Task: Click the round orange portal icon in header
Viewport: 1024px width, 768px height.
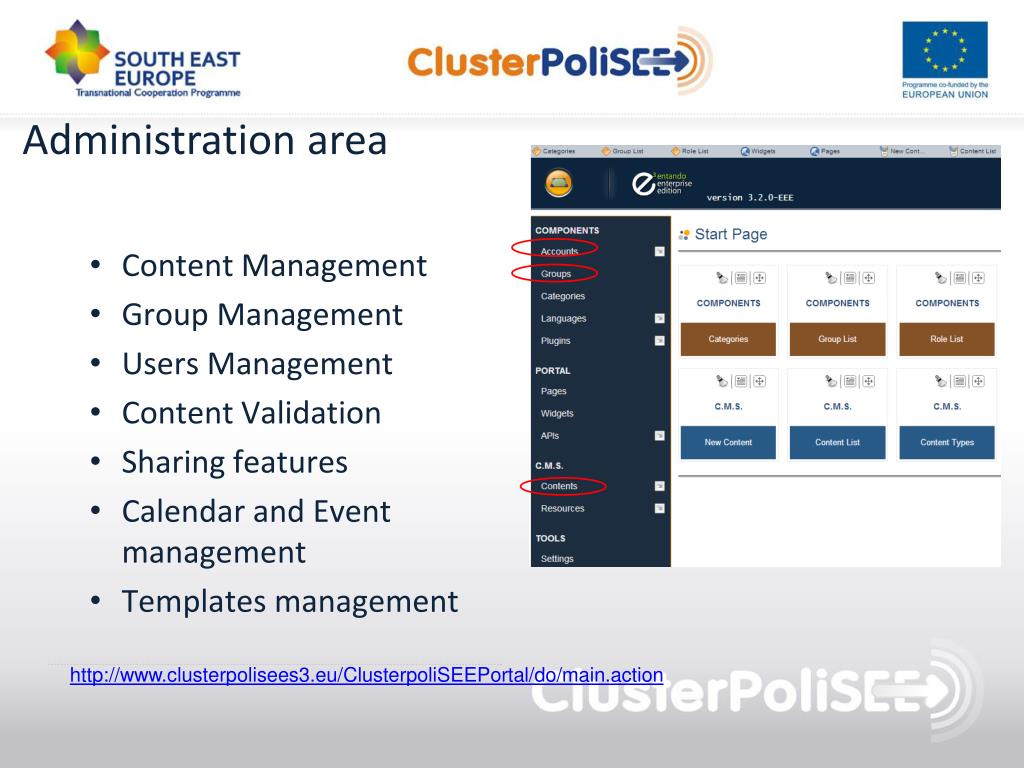Action: (558, 183)
